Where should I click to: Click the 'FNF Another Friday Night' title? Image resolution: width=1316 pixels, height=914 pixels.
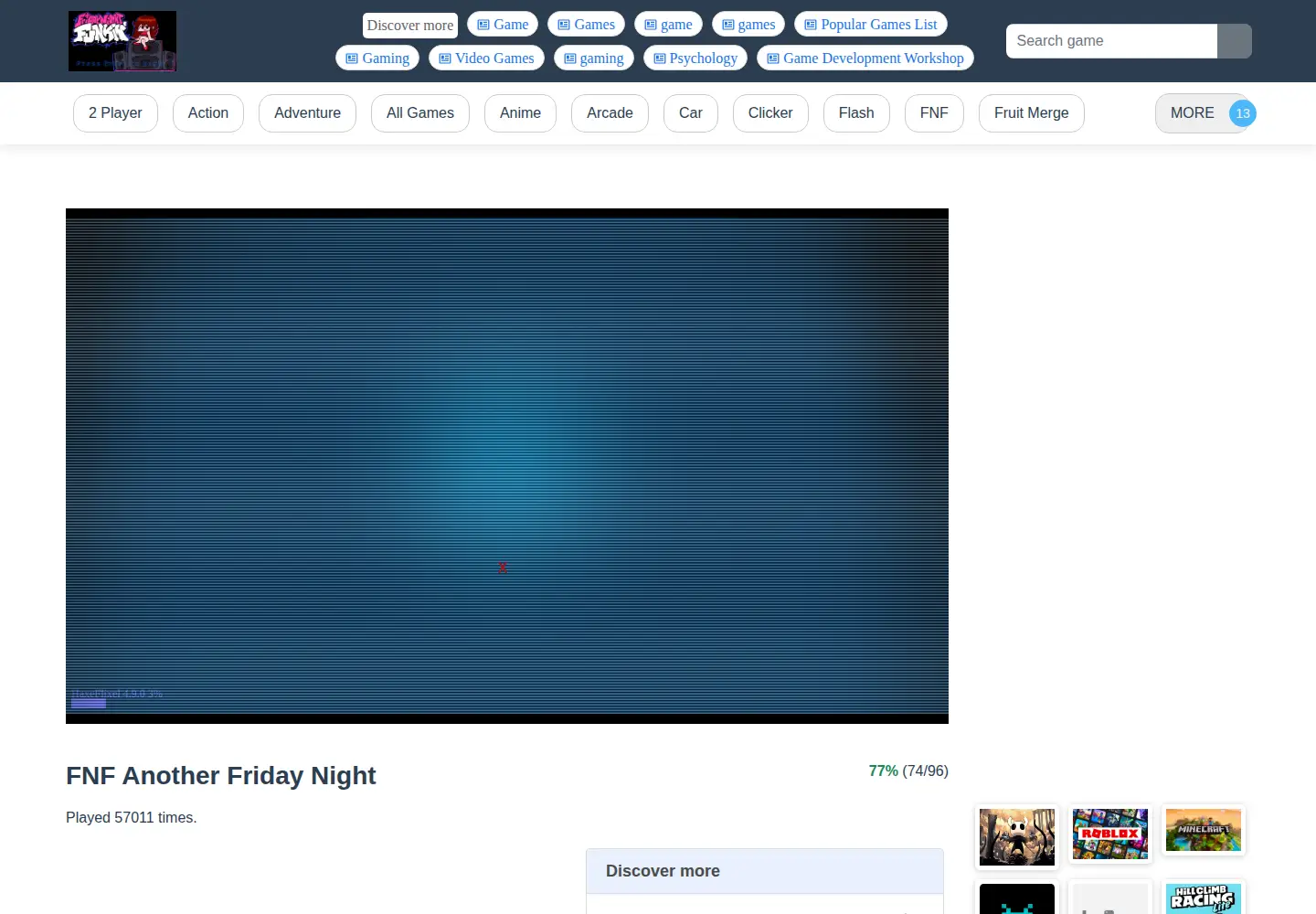220,775
